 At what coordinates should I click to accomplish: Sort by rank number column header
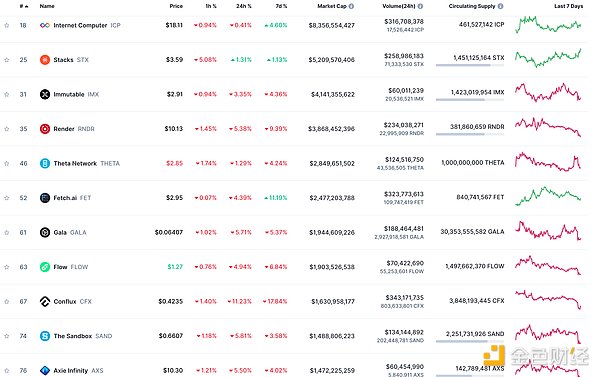24,6
